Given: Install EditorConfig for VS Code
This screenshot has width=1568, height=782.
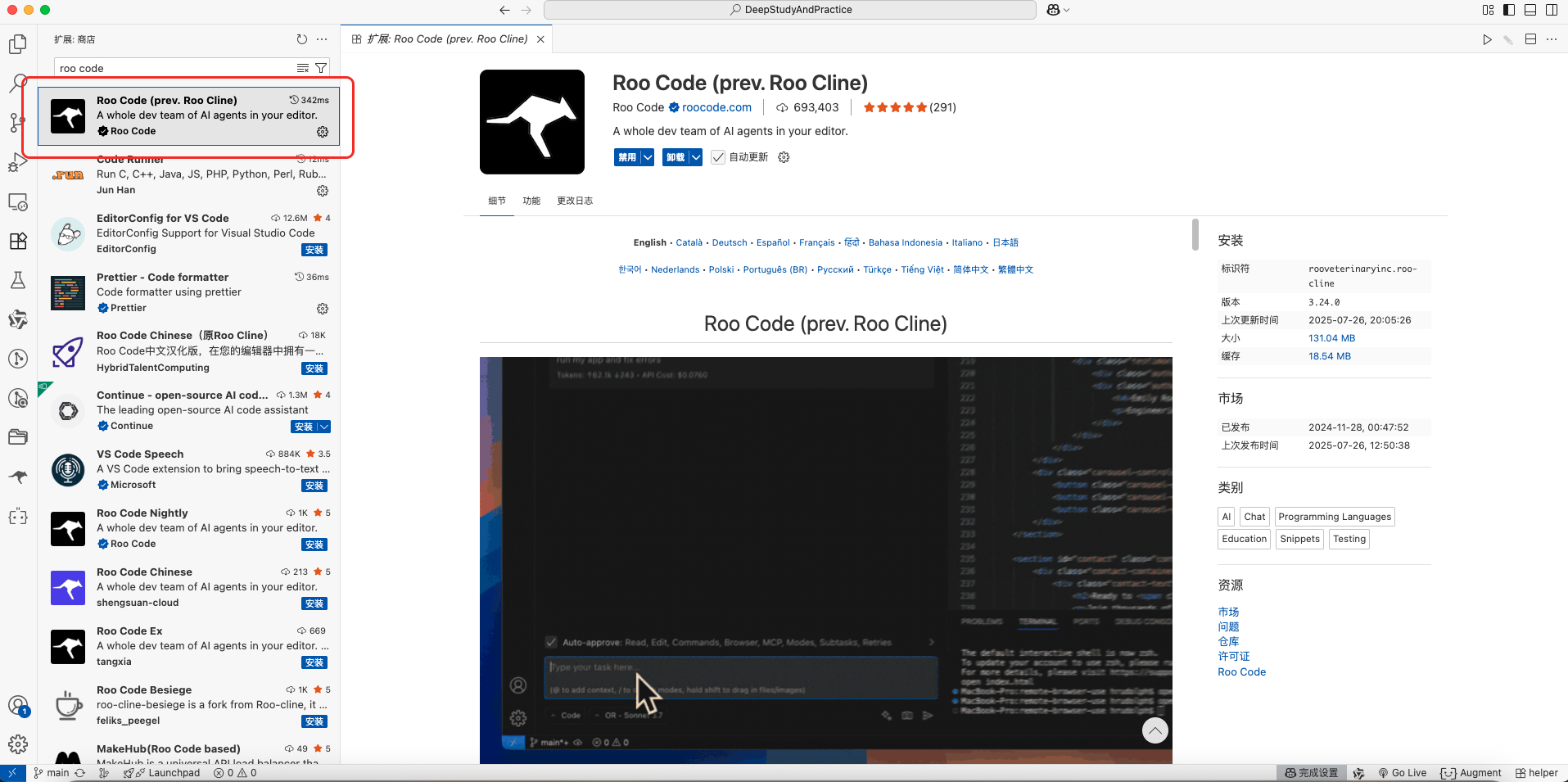Looking at the screenshot, I should (314, 250).
